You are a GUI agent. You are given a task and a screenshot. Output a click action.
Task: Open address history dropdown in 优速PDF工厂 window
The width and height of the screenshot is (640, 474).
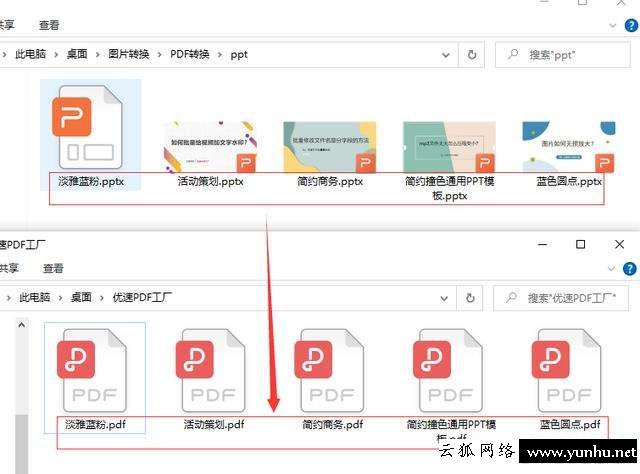[444, 298]
